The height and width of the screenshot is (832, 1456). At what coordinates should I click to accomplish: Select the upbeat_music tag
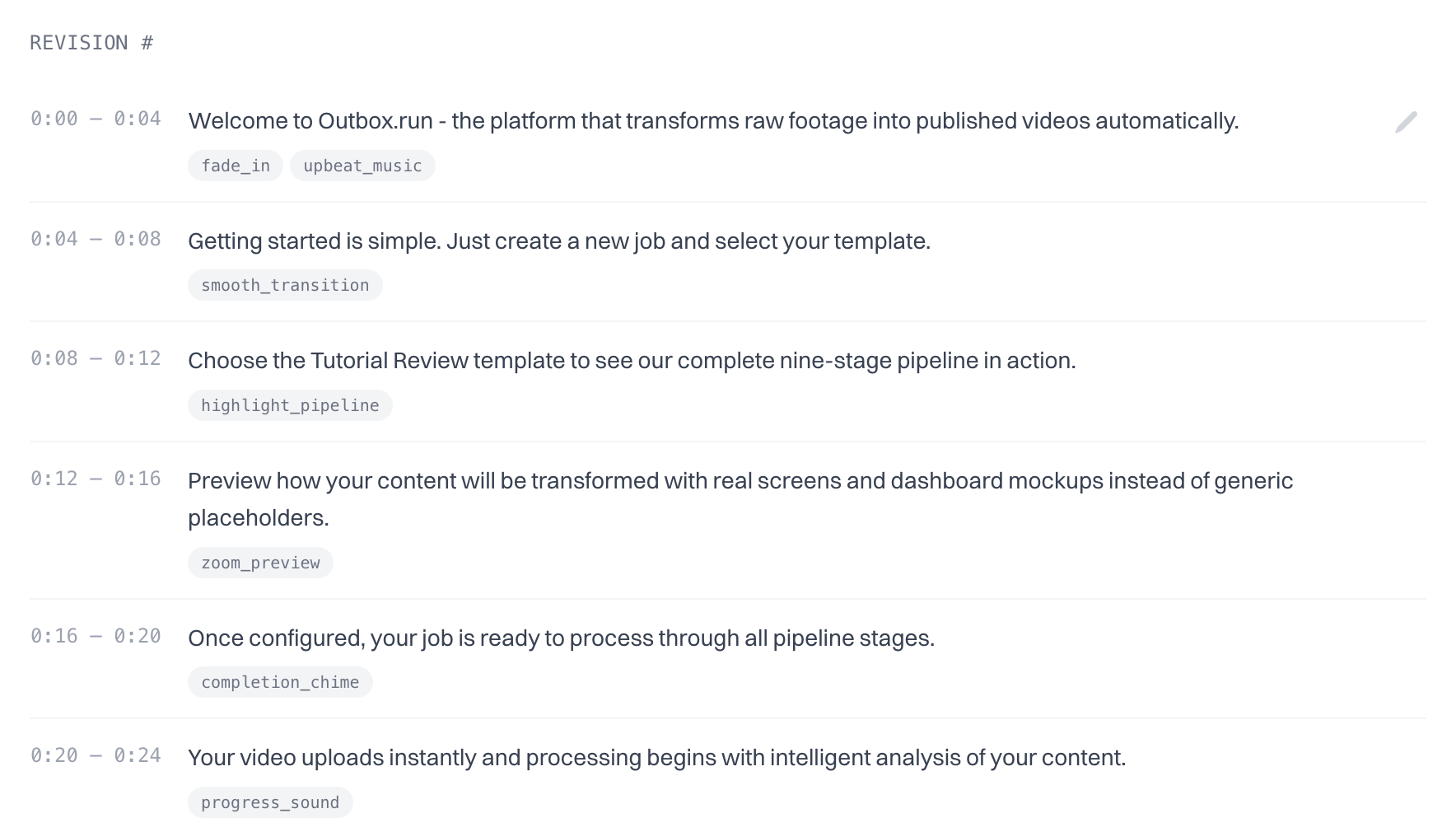[362, 166]
